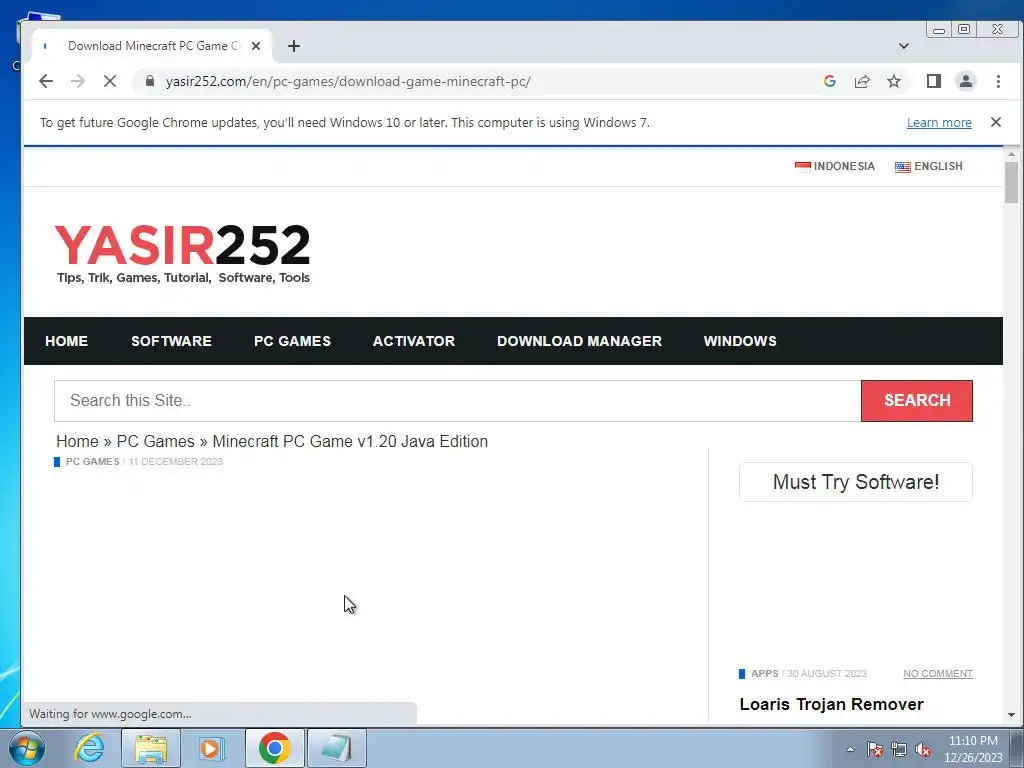Open the taskbar clock and date

pyautogui.click(x=973, y=749)
